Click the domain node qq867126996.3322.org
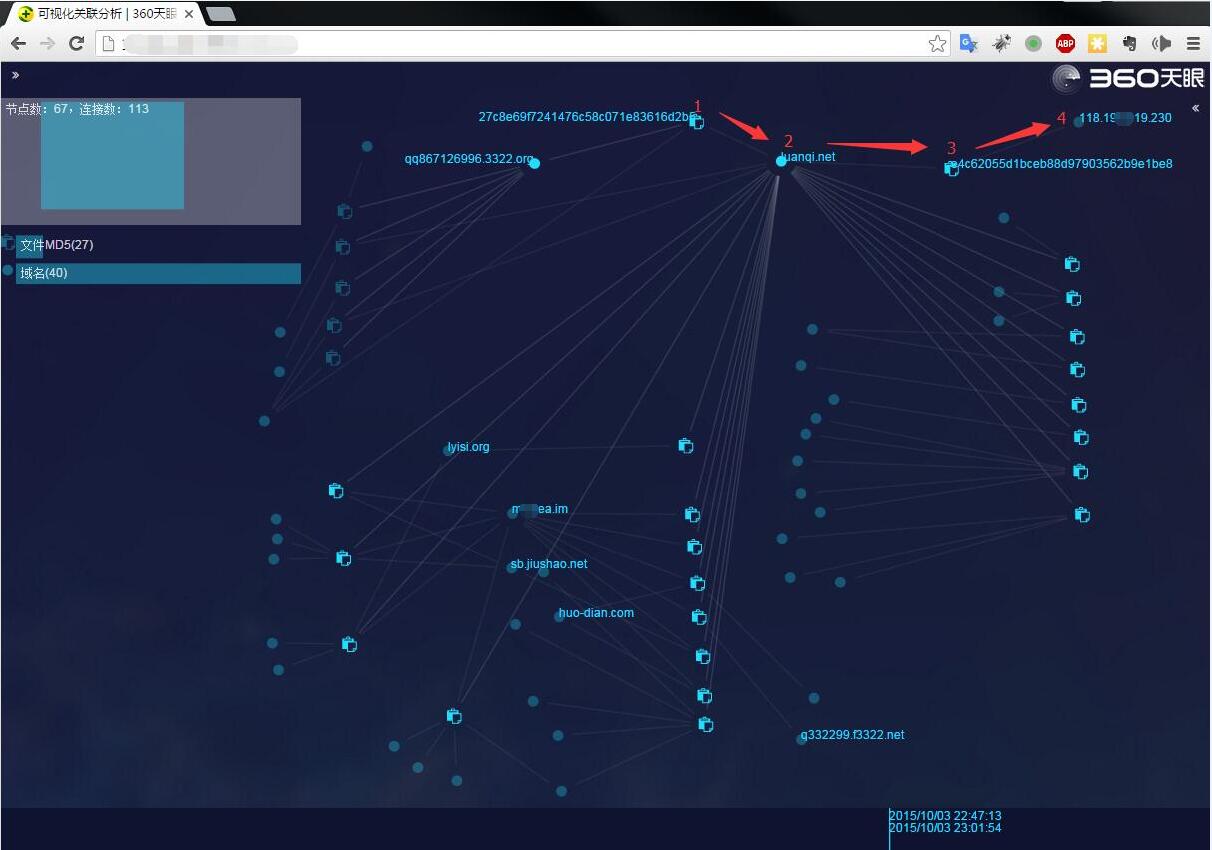Screen dimensions: 1212x850 coord(534,163)
